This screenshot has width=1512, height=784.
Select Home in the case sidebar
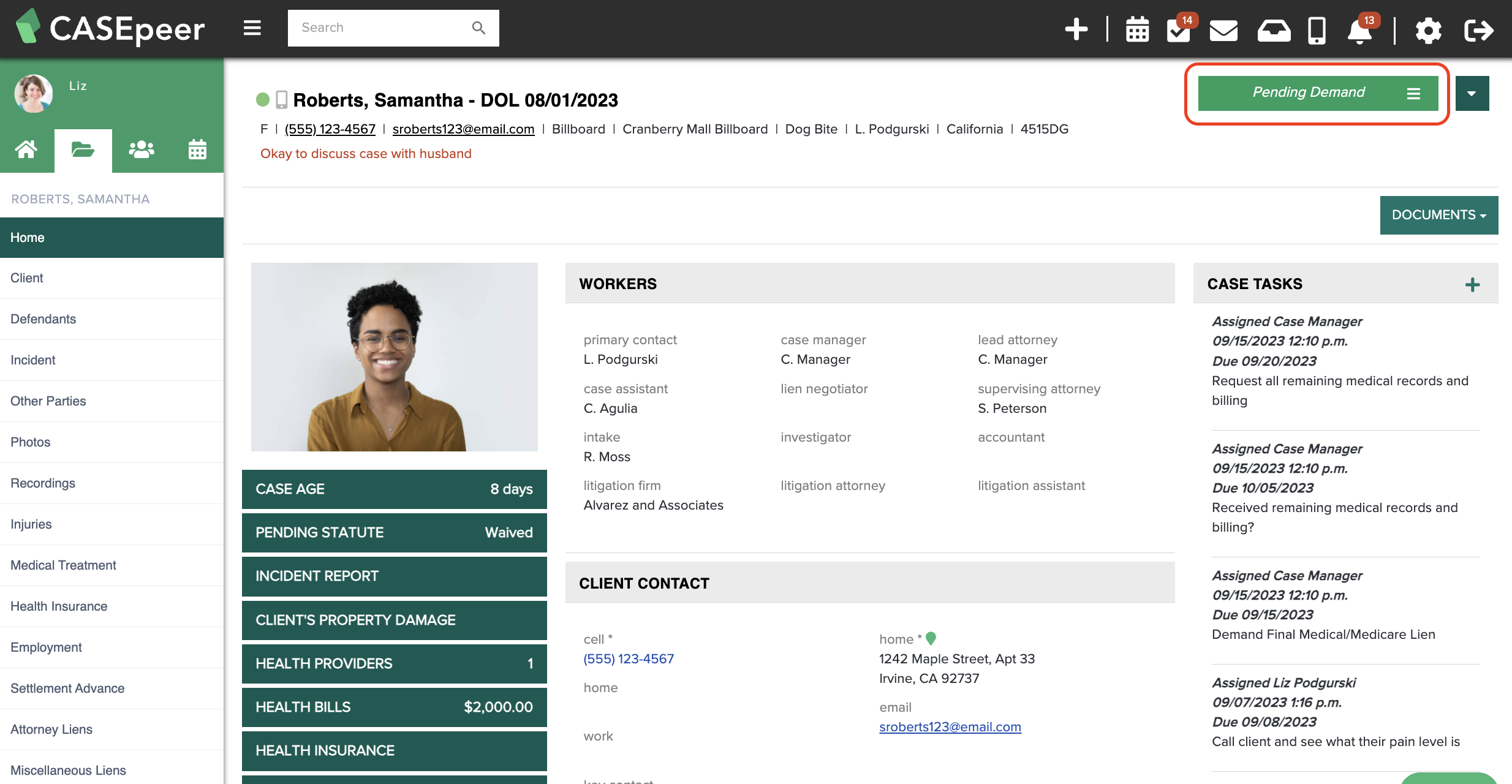pos(112,238)
